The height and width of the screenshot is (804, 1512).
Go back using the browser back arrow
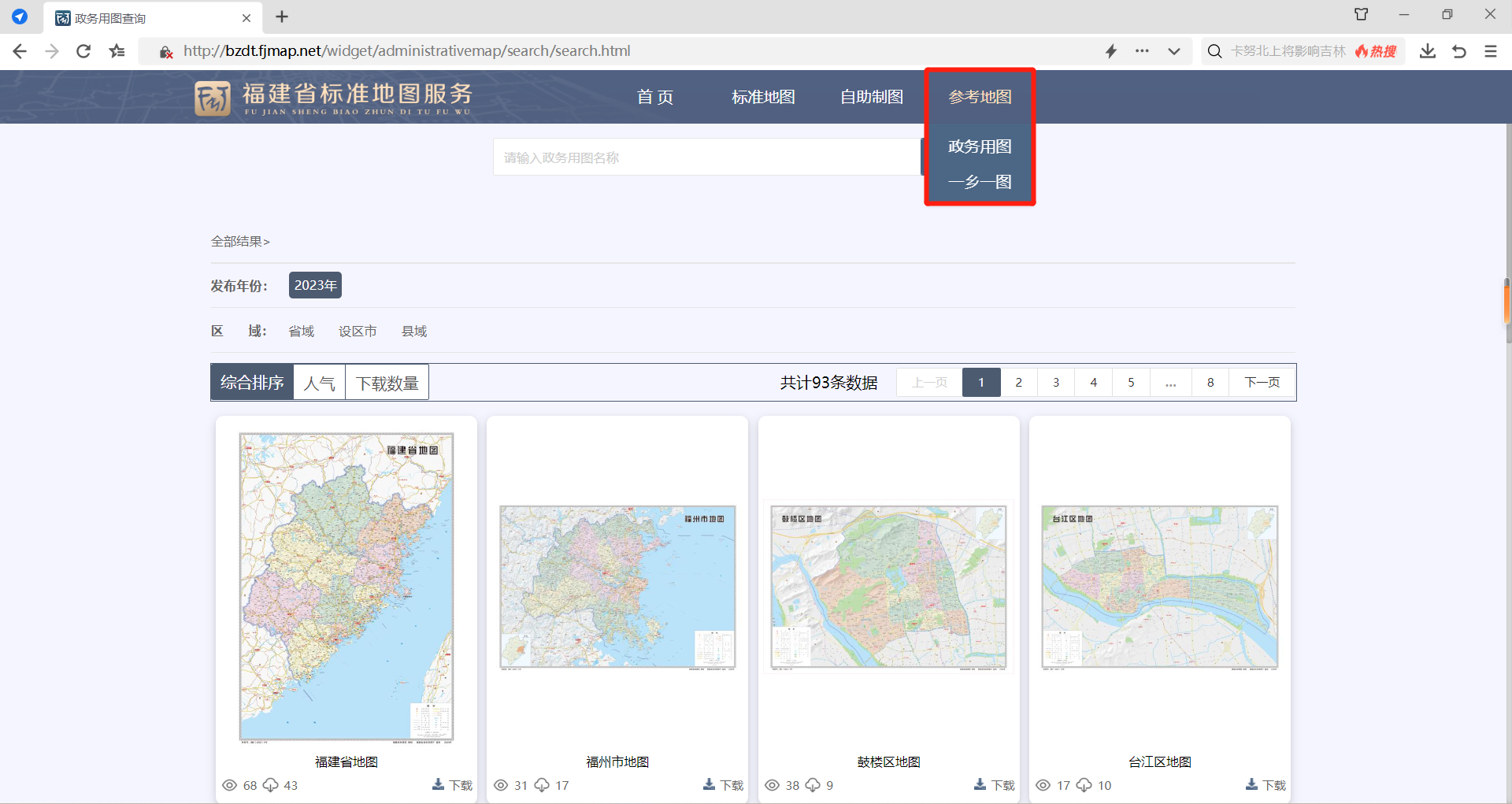[x=20, y=51]
